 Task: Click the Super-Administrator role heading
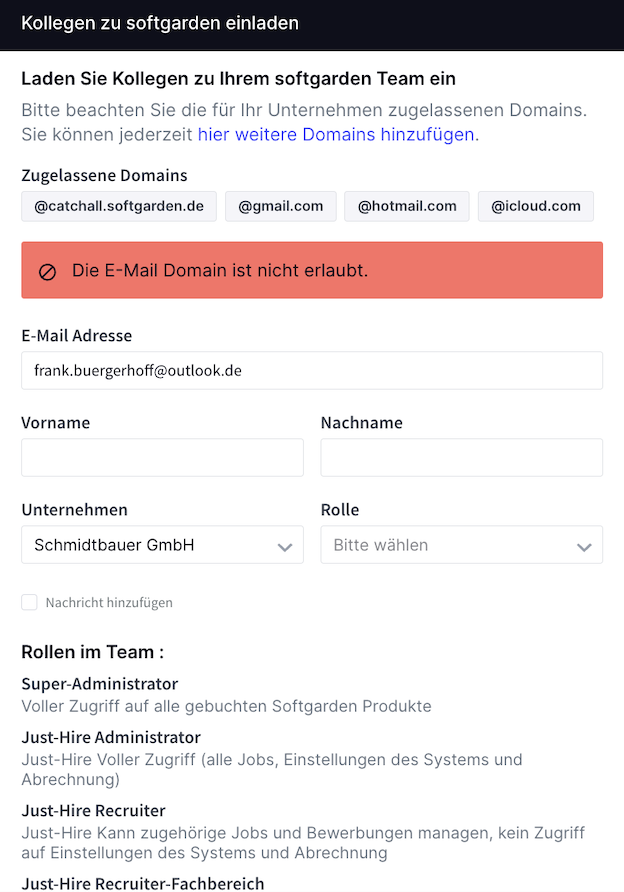pos(100,684)
